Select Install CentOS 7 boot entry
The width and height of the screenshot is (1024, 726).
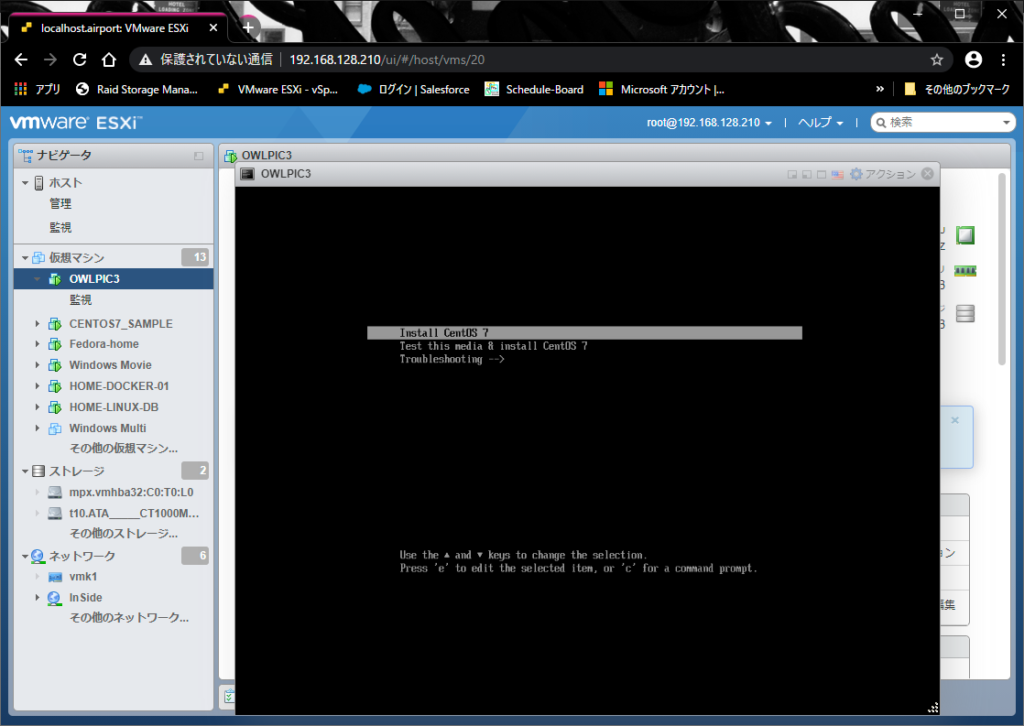point(584,333)
